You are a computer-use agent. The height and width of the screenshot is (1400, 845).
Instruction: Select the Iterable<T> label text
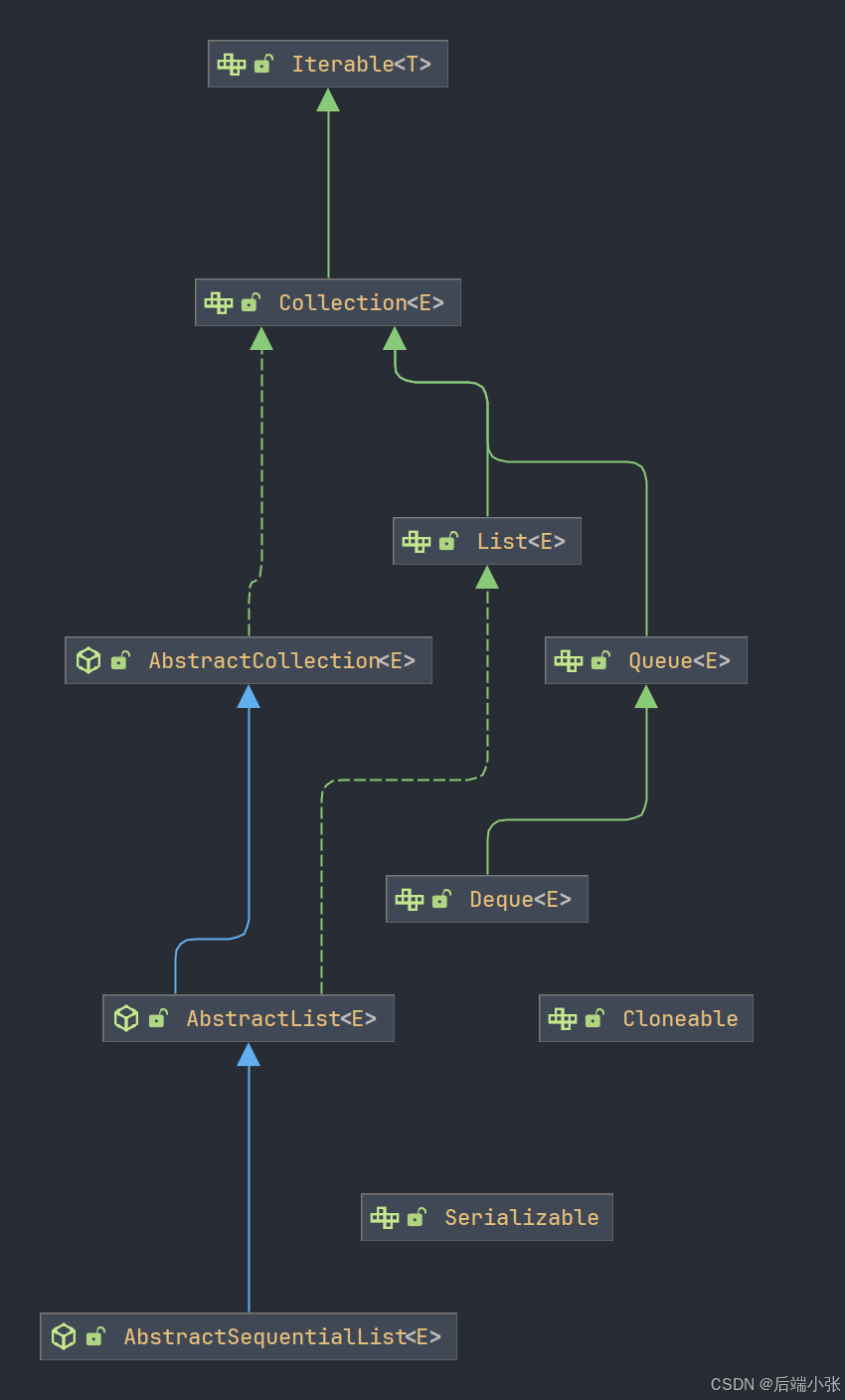[x=362, y=64]
